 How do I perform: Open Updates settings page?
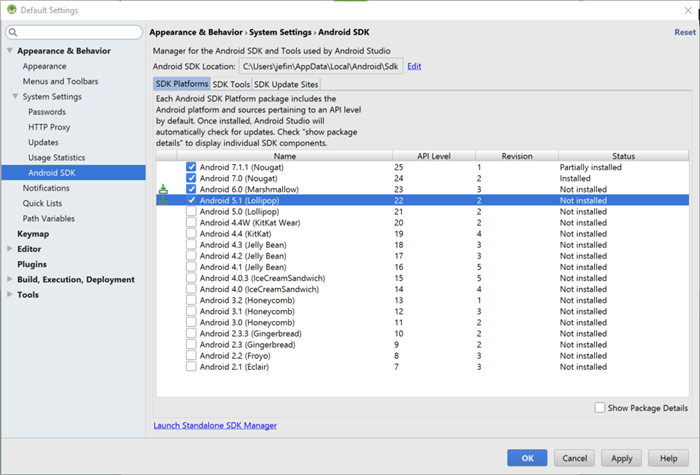[x=43, y=142]
